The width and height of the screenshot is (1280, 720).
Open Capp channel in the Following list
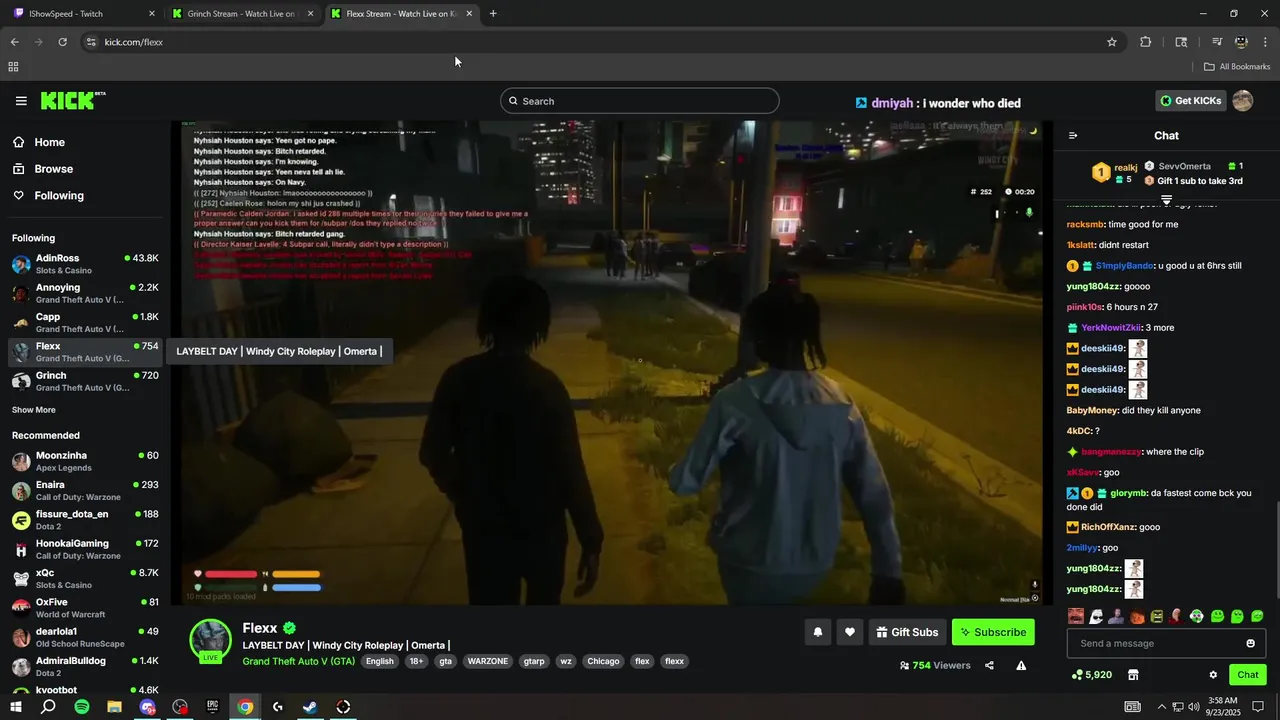[x=85, y=323]
